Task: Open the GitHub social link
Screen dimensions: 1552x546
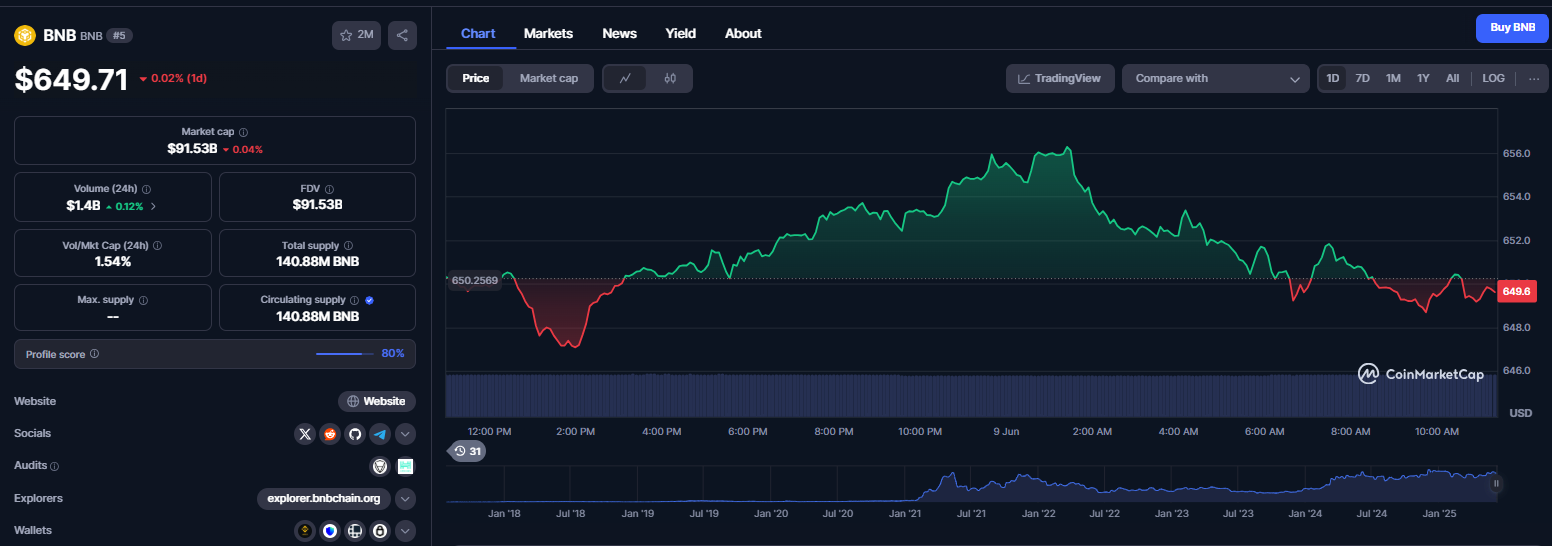Action: (354, 434)
